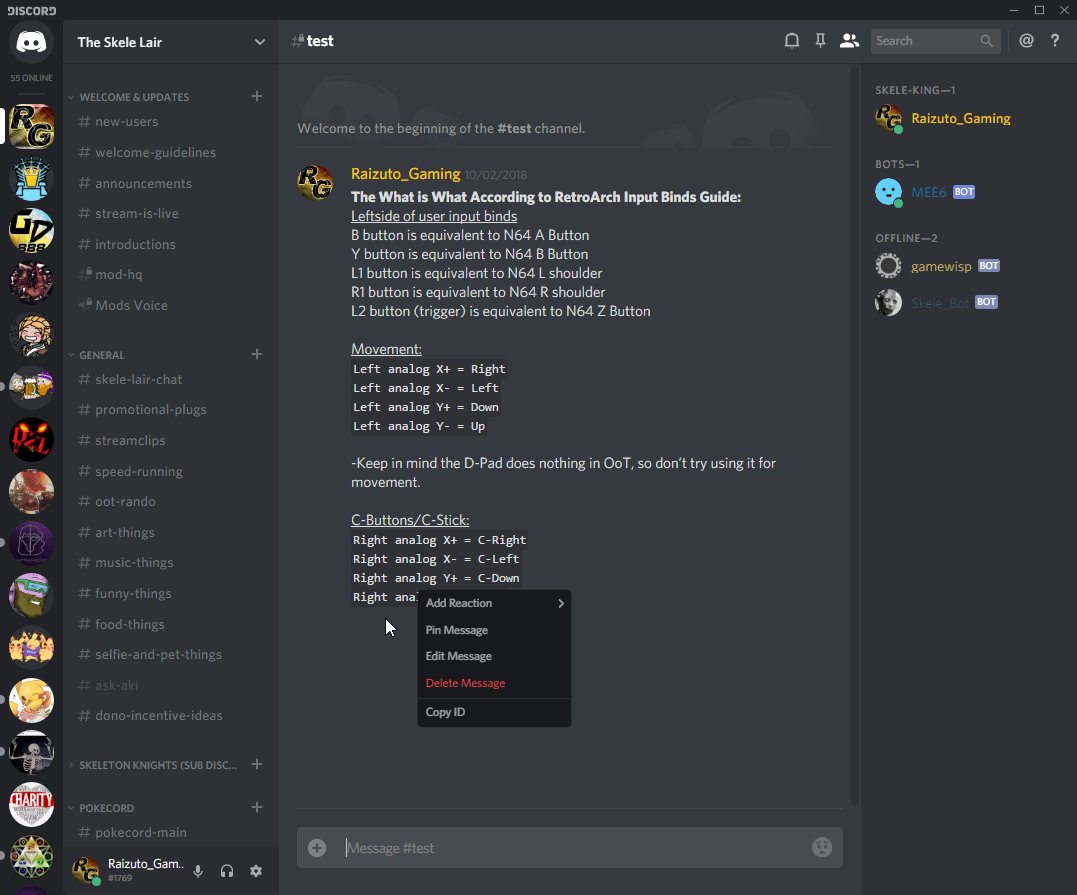Open the GD 888 server icon
The image size is (1077, 895).
pyautogui.click(x=31, y=230)
